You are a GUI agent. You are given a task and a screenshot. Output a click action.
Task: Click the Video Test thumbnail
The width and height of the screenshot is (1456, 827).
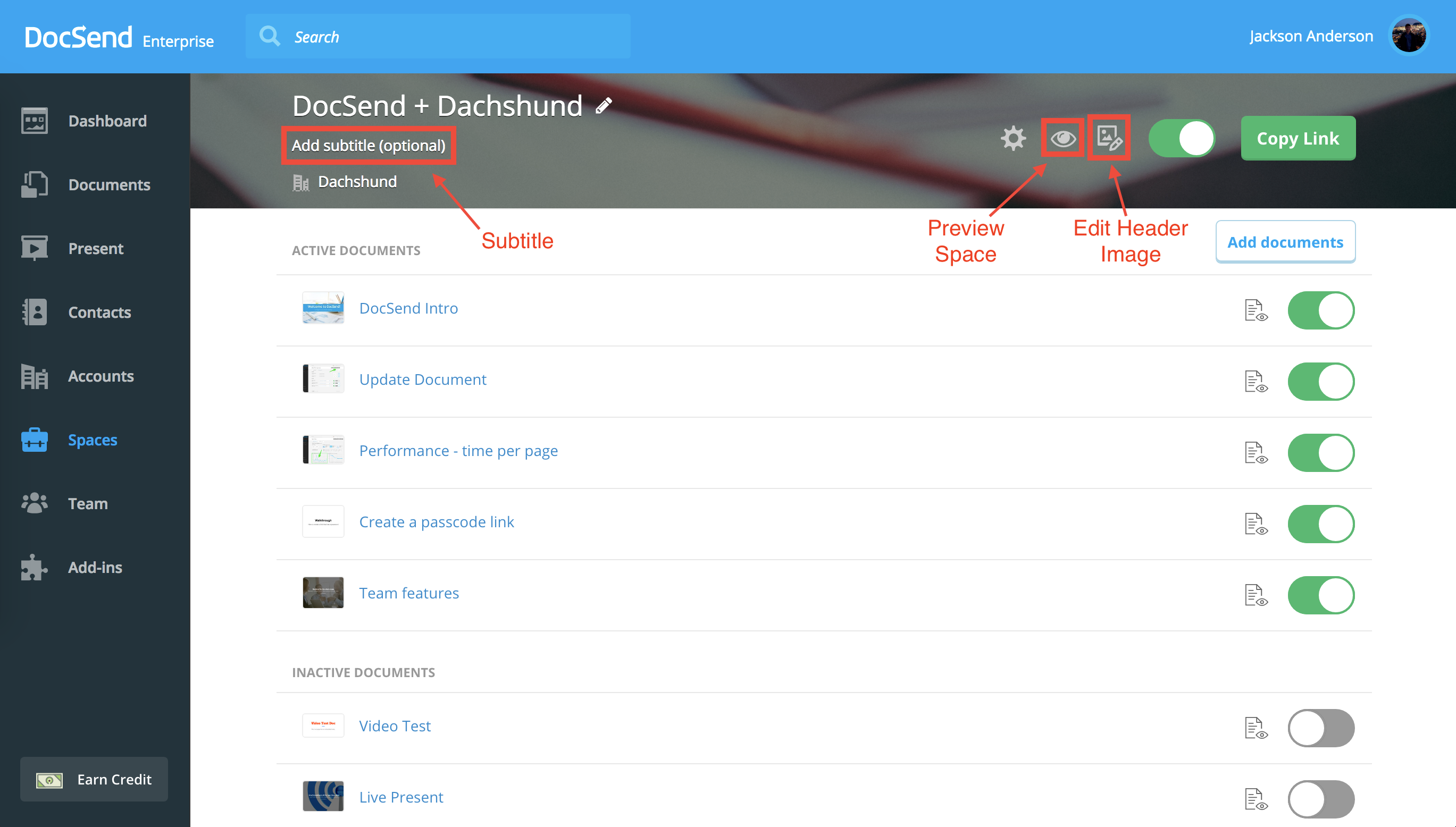click(323, 725)
